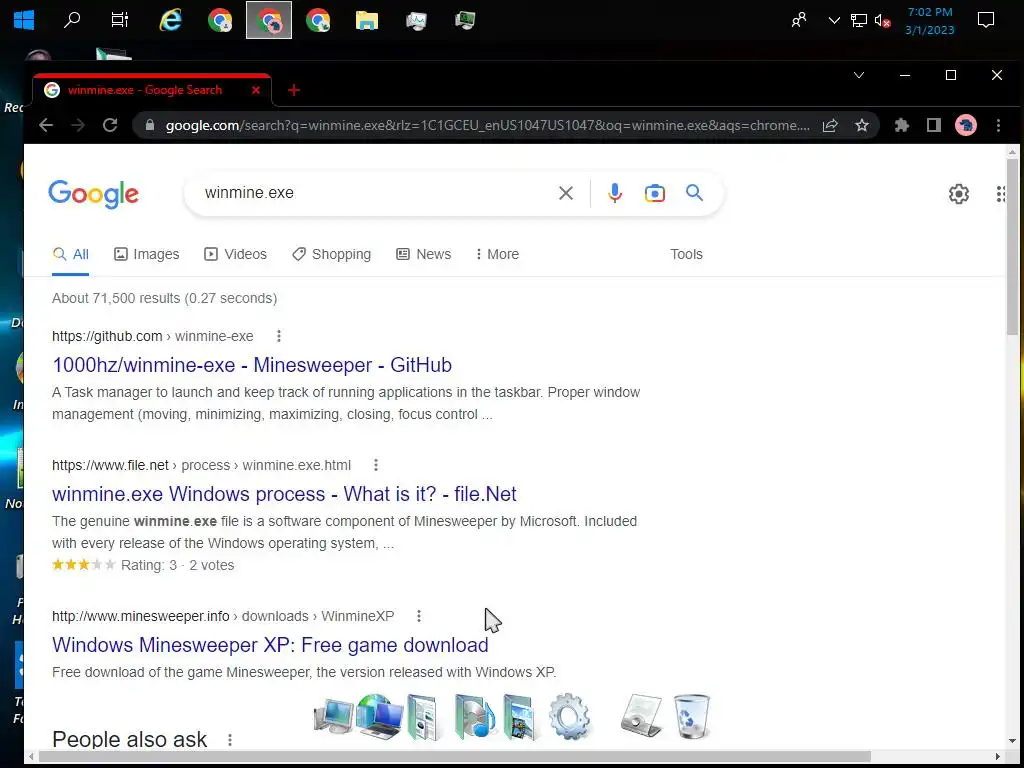View site info padlock icon
Image resolution: width=1024 pixels, height=768 pixels.
click(150, 125)
